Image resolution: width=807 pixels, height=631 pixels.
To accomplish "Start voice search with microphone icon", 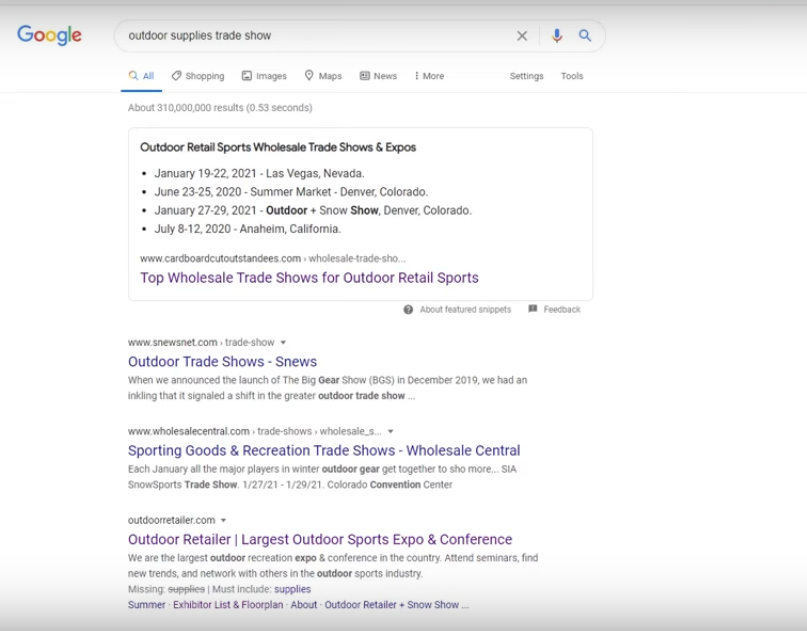I will [557, 36].
